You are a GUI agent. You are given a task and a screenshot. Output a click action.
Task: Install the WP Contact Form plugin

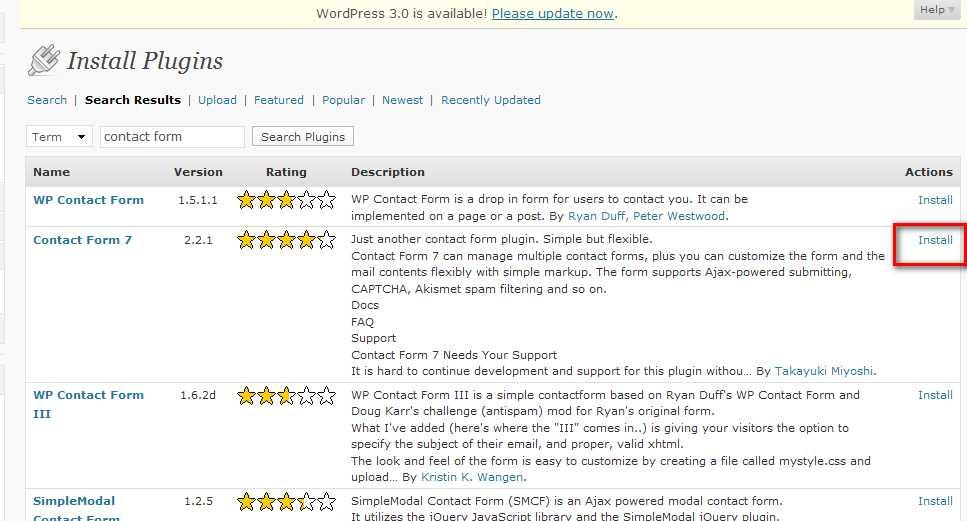(935, 200)
